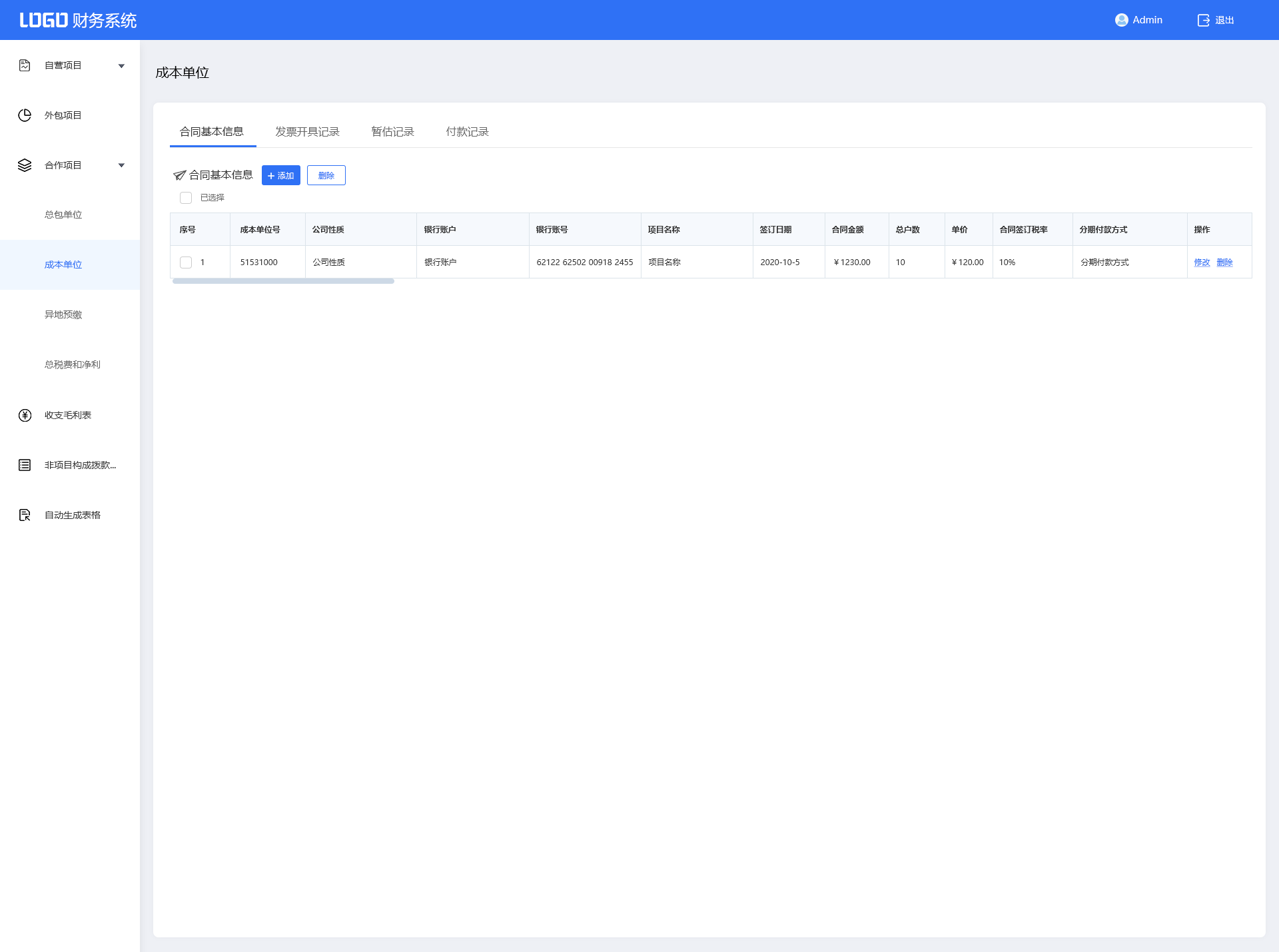Click the 外包项目 pie chart icon
The width and height of the screenshot is (1279, 952).
[x=25, y=115]
